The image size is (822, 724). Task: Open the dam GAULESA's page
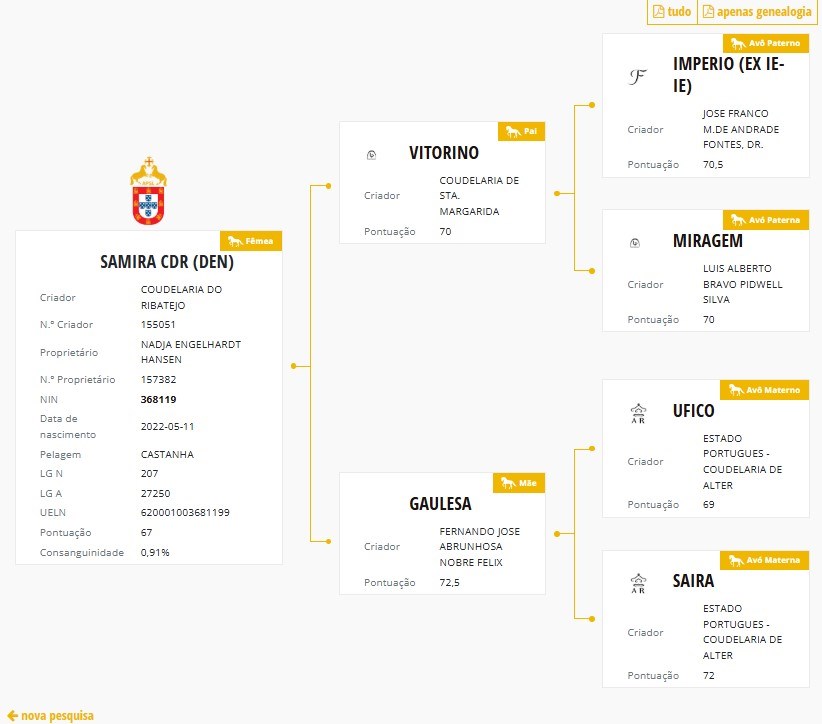coord(440,503)
